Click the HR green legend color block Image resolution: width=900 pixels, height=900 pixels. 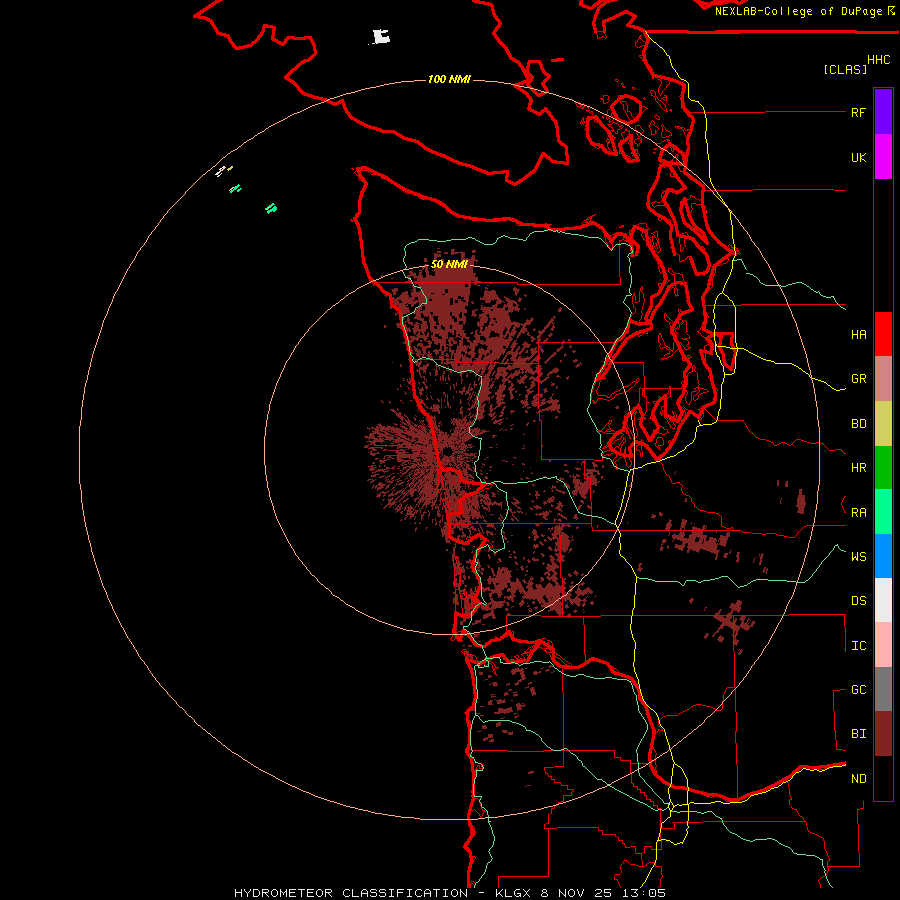883,467
